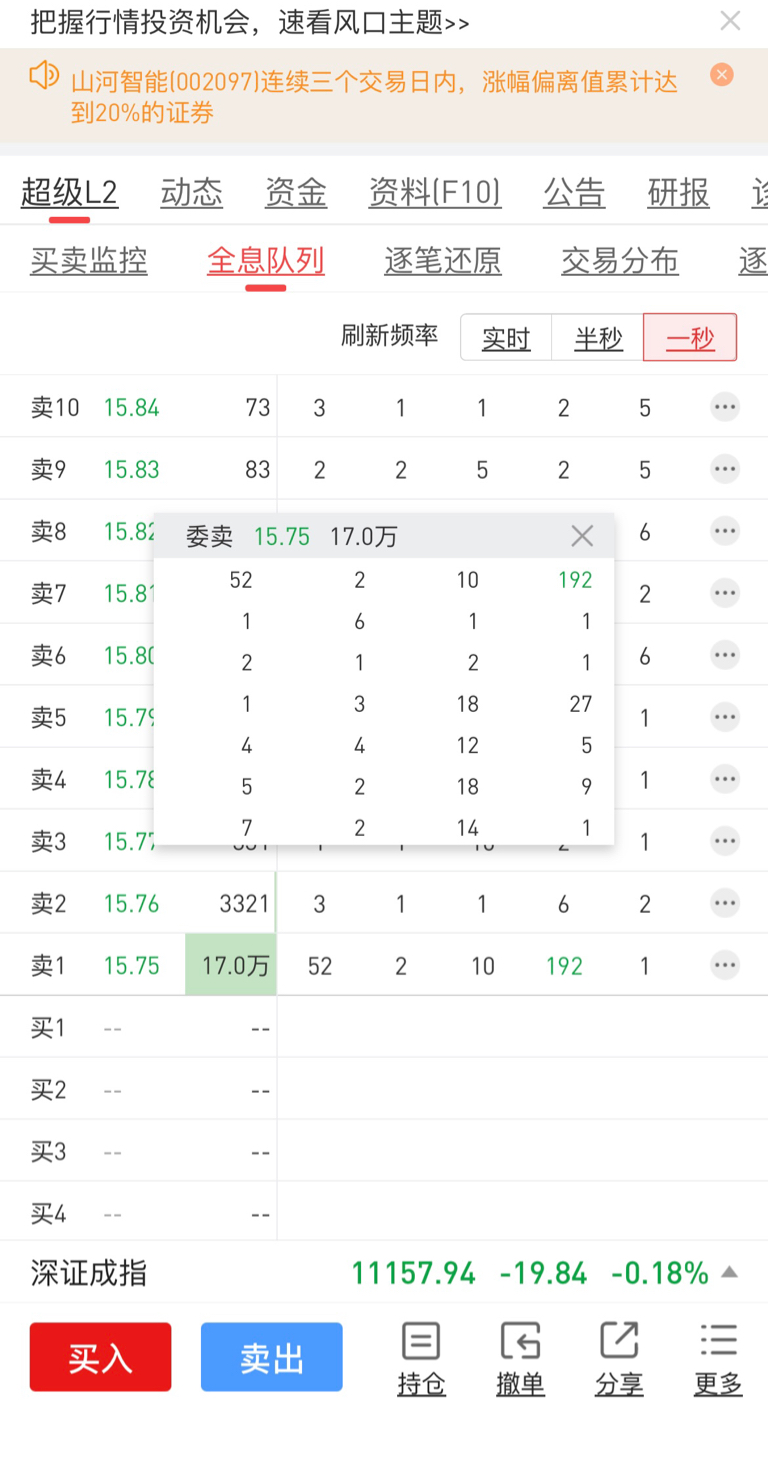
Task: Open the 速看风口主题 banner link
Action: point(373,23)
